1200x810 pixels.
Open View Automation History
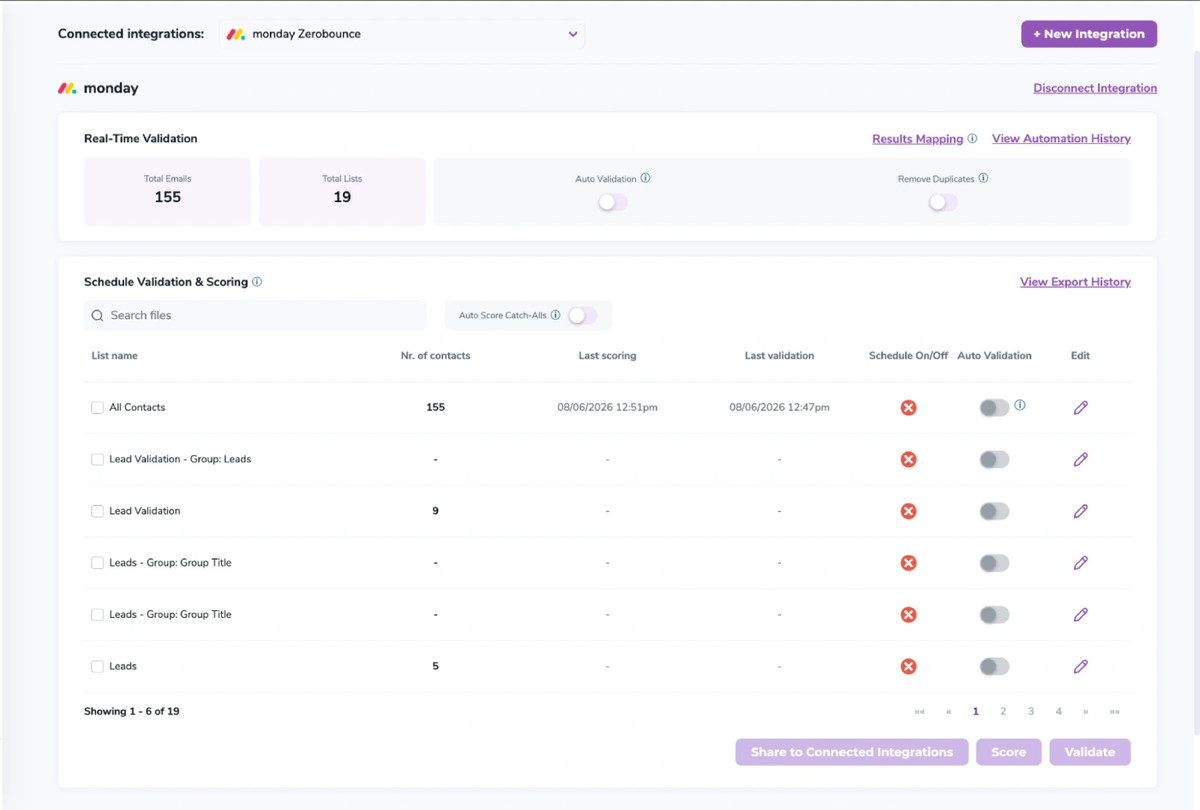pos(1061,139)
